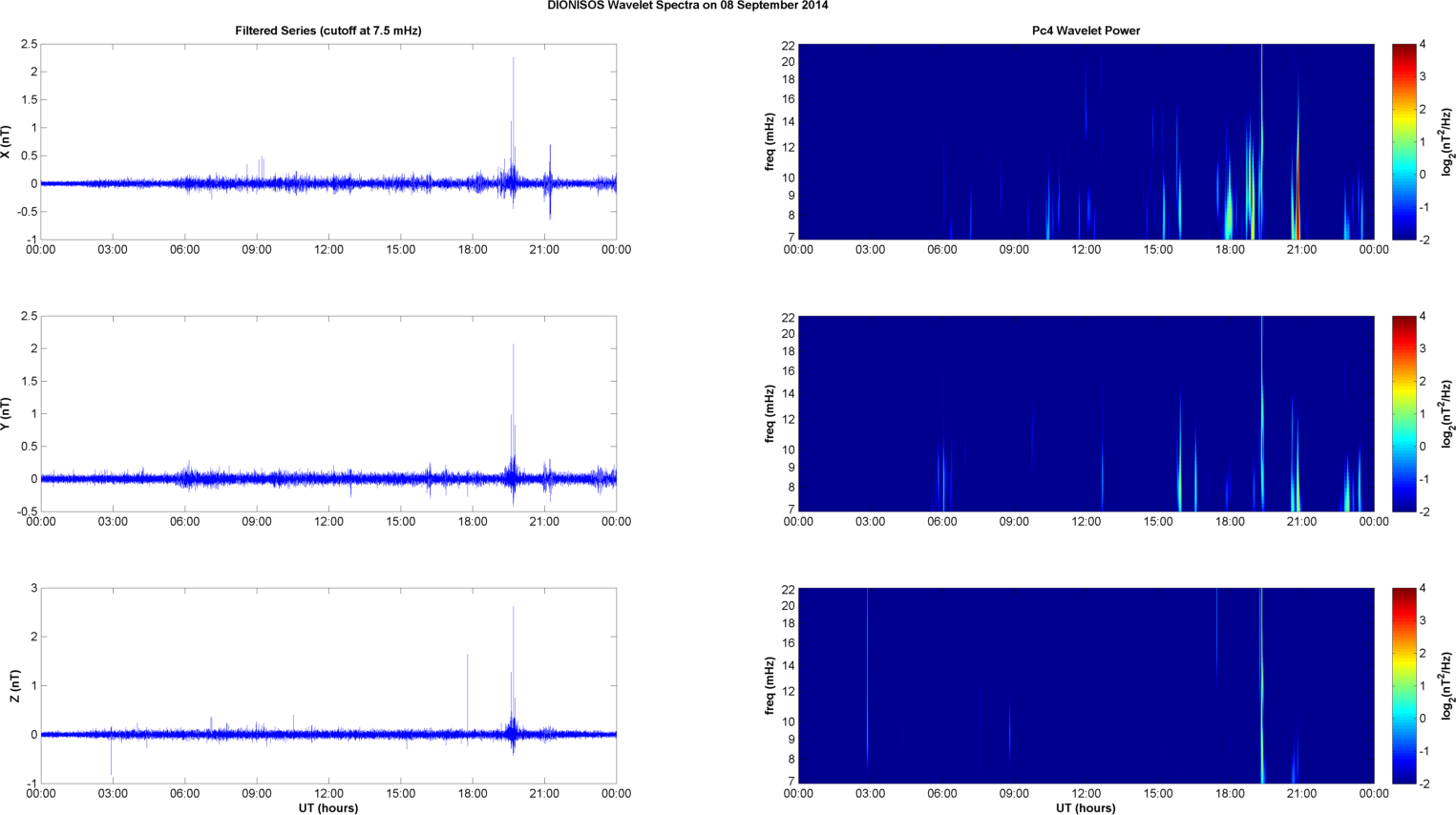The image size is (1456, 815).
Task: Click 'freq (mHz)' label of the Y spectrogram
Action: [770, 413]
